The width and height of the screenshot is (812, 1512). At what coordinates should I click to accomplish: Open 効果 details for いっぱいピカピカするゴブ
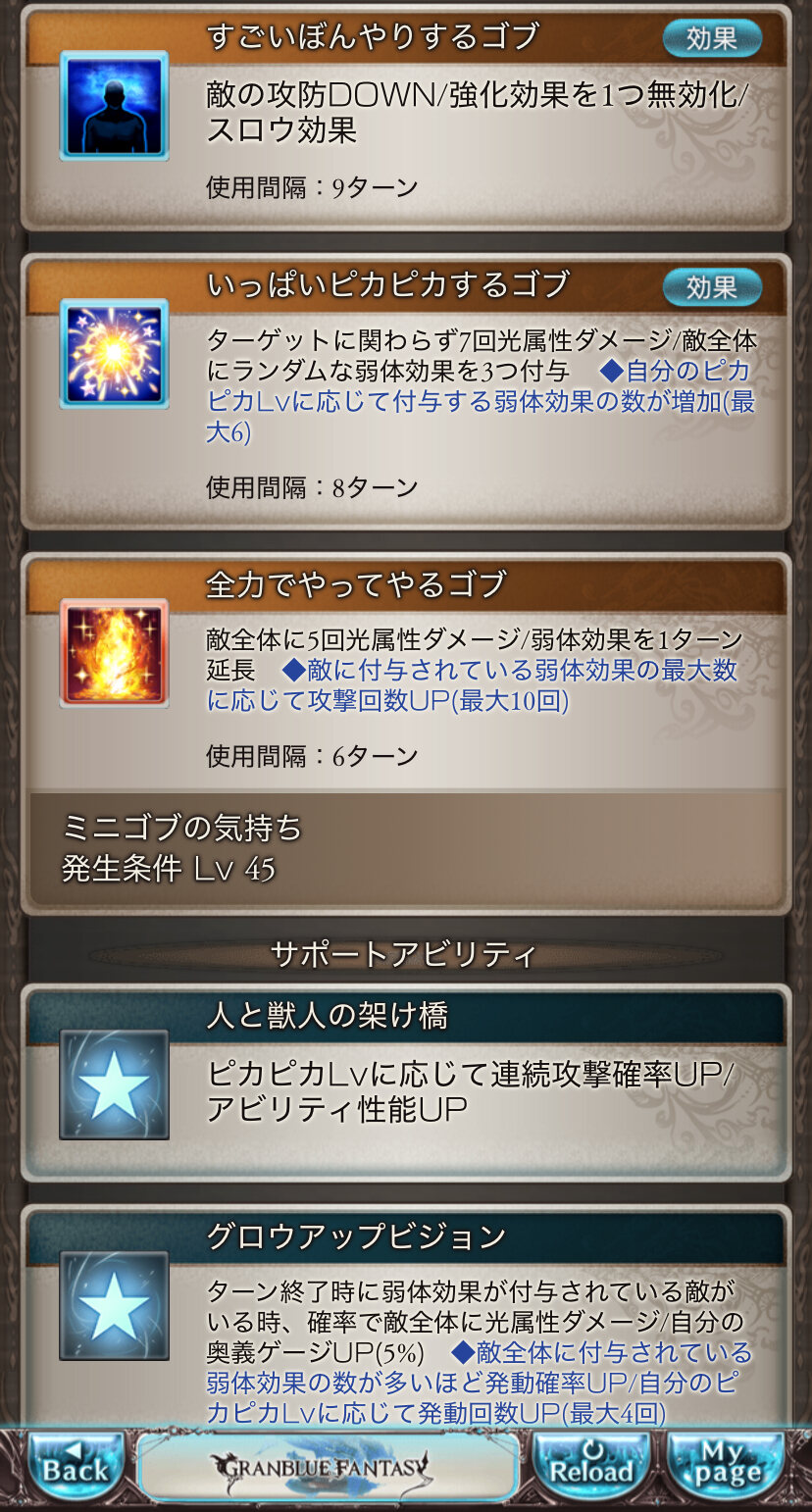click(712, 287)
